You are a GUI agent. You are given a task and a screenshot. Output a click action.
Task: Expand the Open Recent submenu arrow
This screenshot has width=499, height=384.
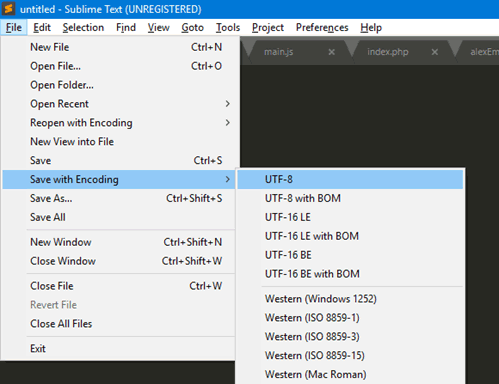[x=228, y=104]
